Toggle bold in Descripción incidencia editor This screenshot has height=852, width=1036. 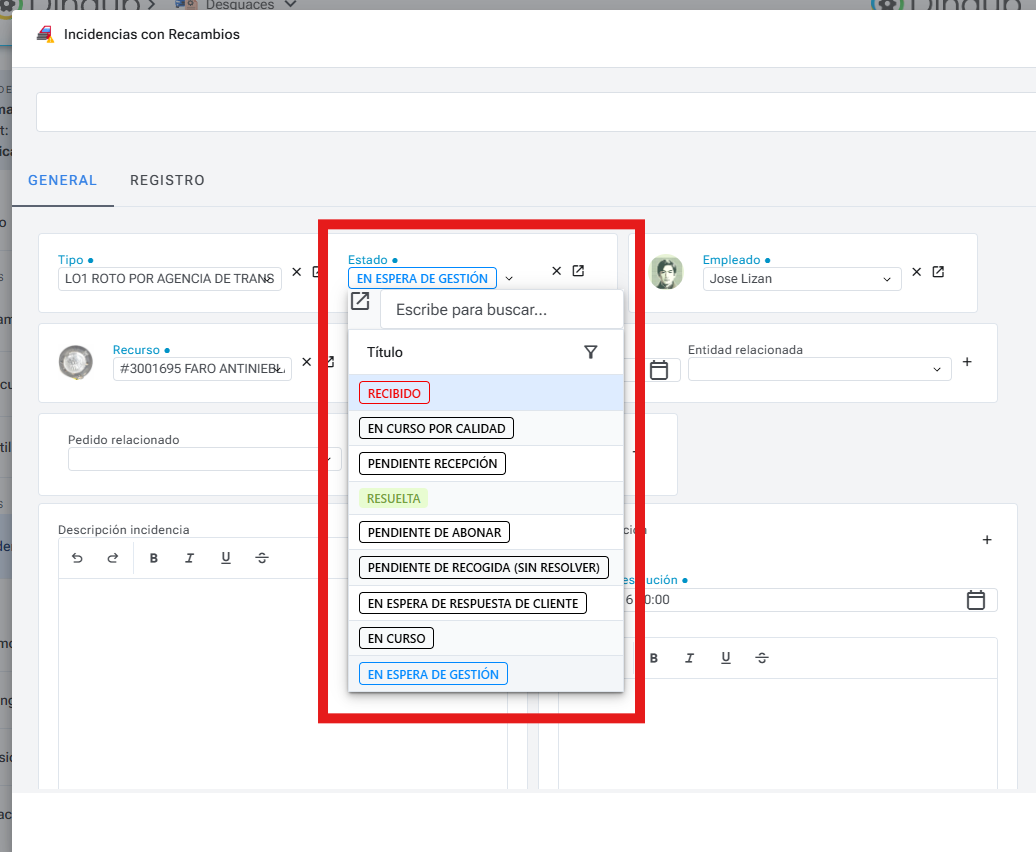154,558
